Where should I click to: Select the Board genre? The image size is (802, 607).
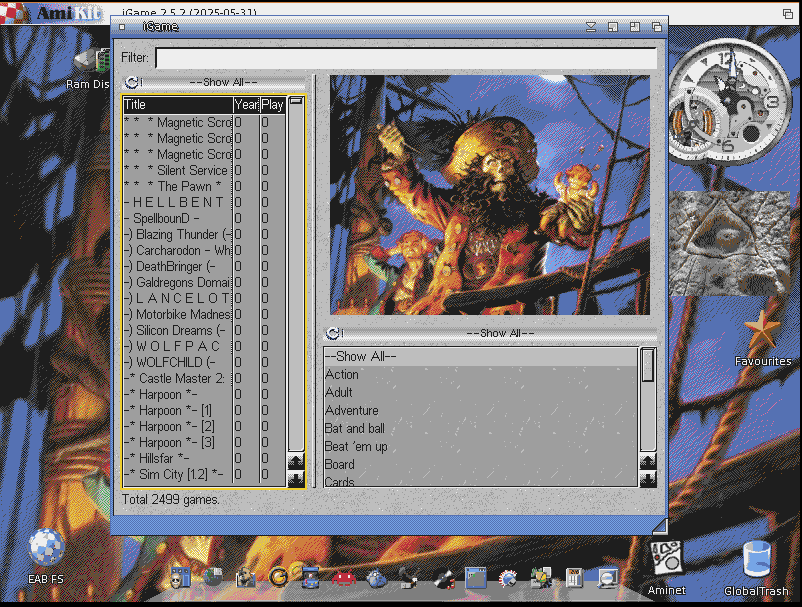(x=481, y=464)
